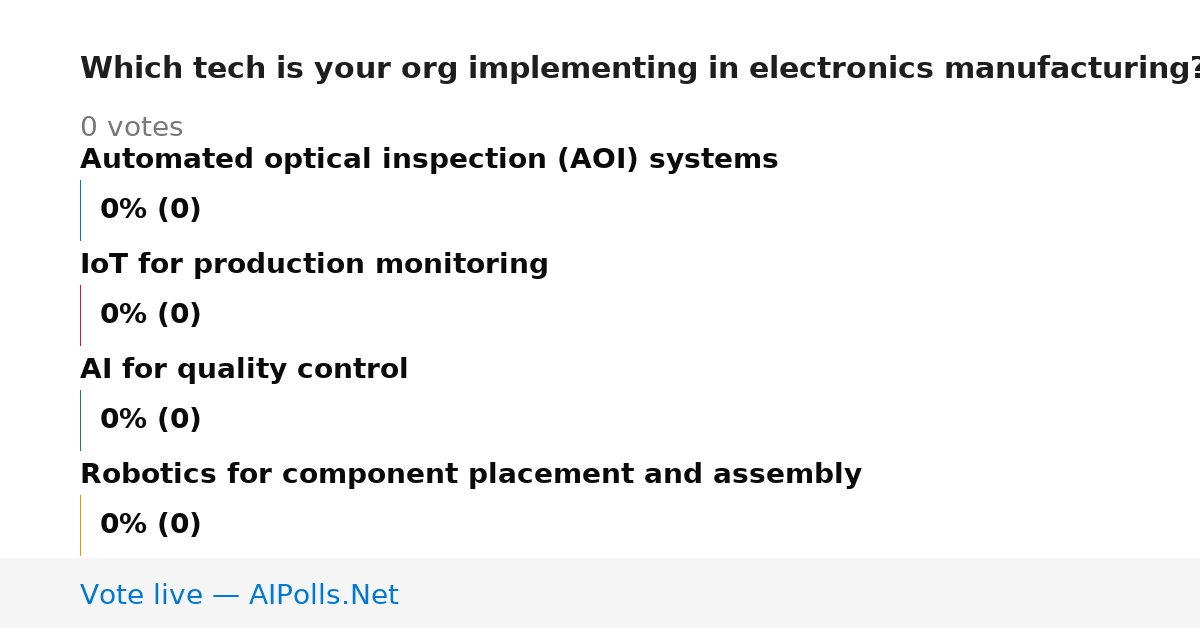This screenshot has height=628, width=1200.
Task: Click the 0% (0) result under Robotics option
Action: 150,525
